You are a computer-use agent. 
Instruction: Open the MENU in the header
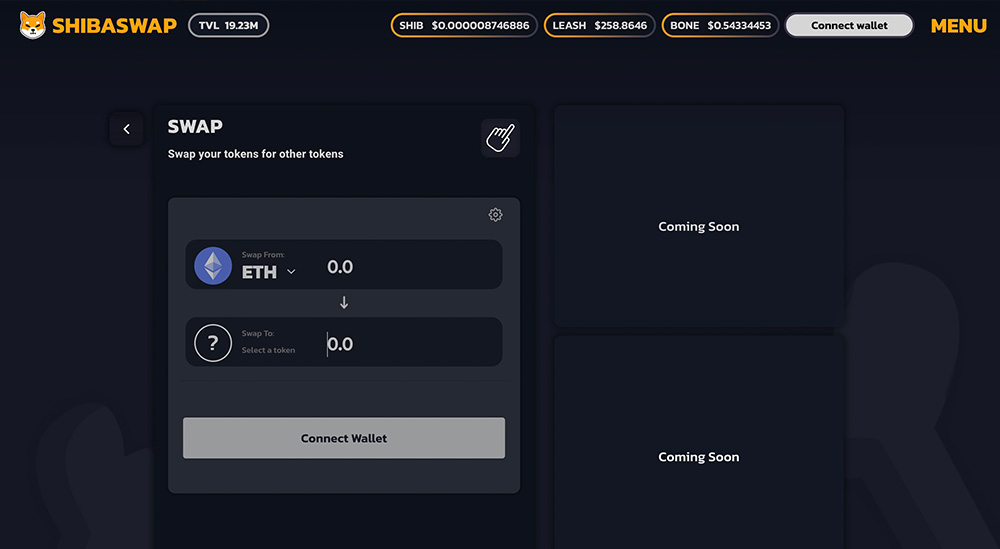[958, 26]
